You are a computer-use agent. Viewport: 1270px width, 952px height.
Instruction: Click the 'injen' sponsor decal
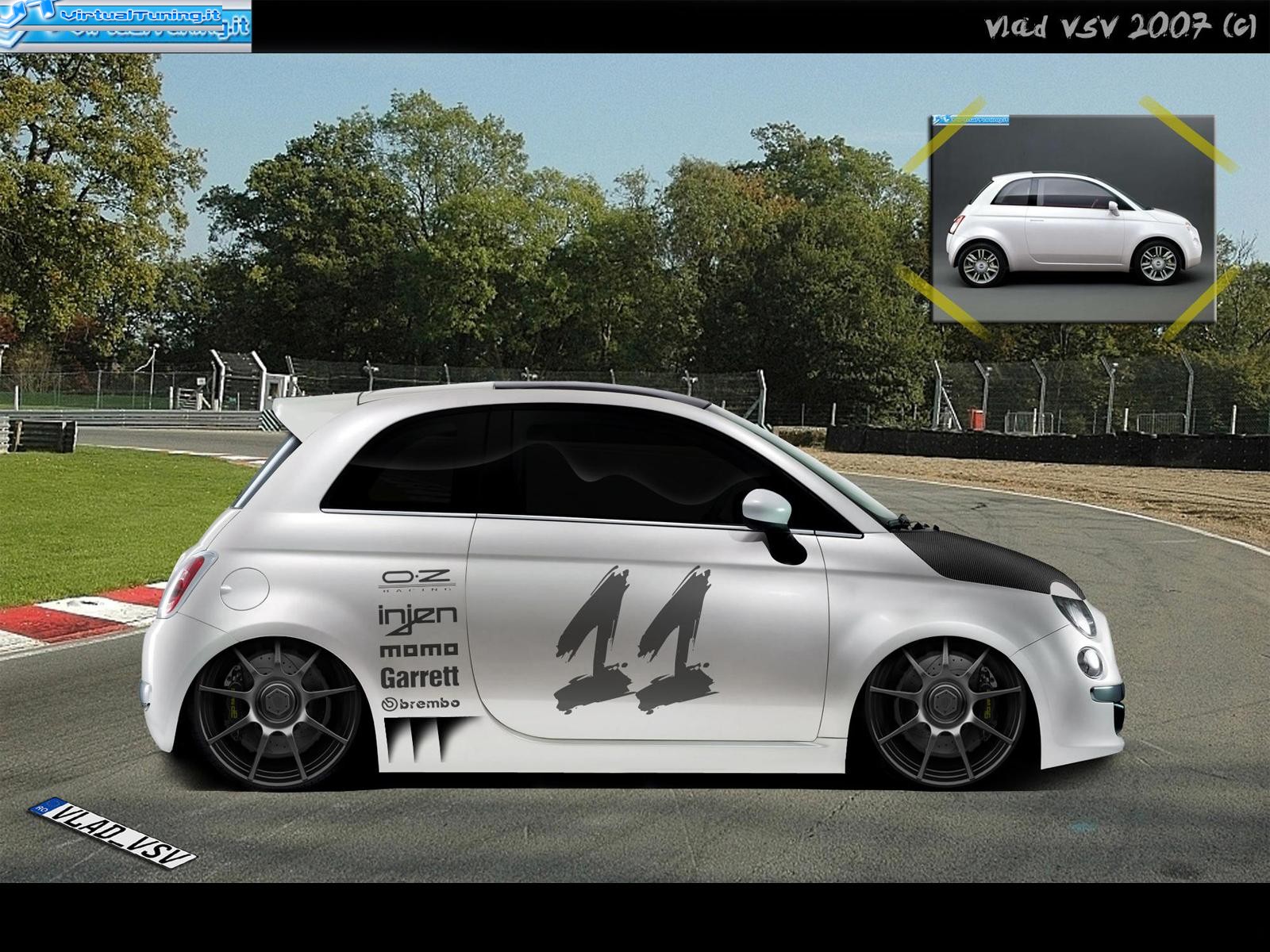tap(418, 618)
